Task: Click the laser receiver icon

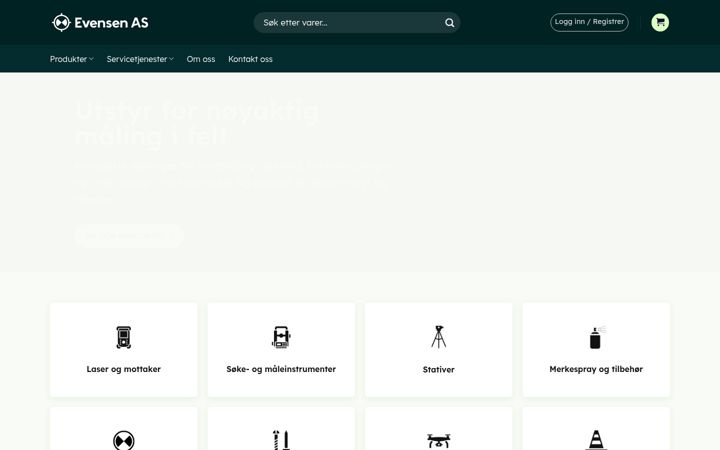Action: pyautogui.click(x=124, y=337)
